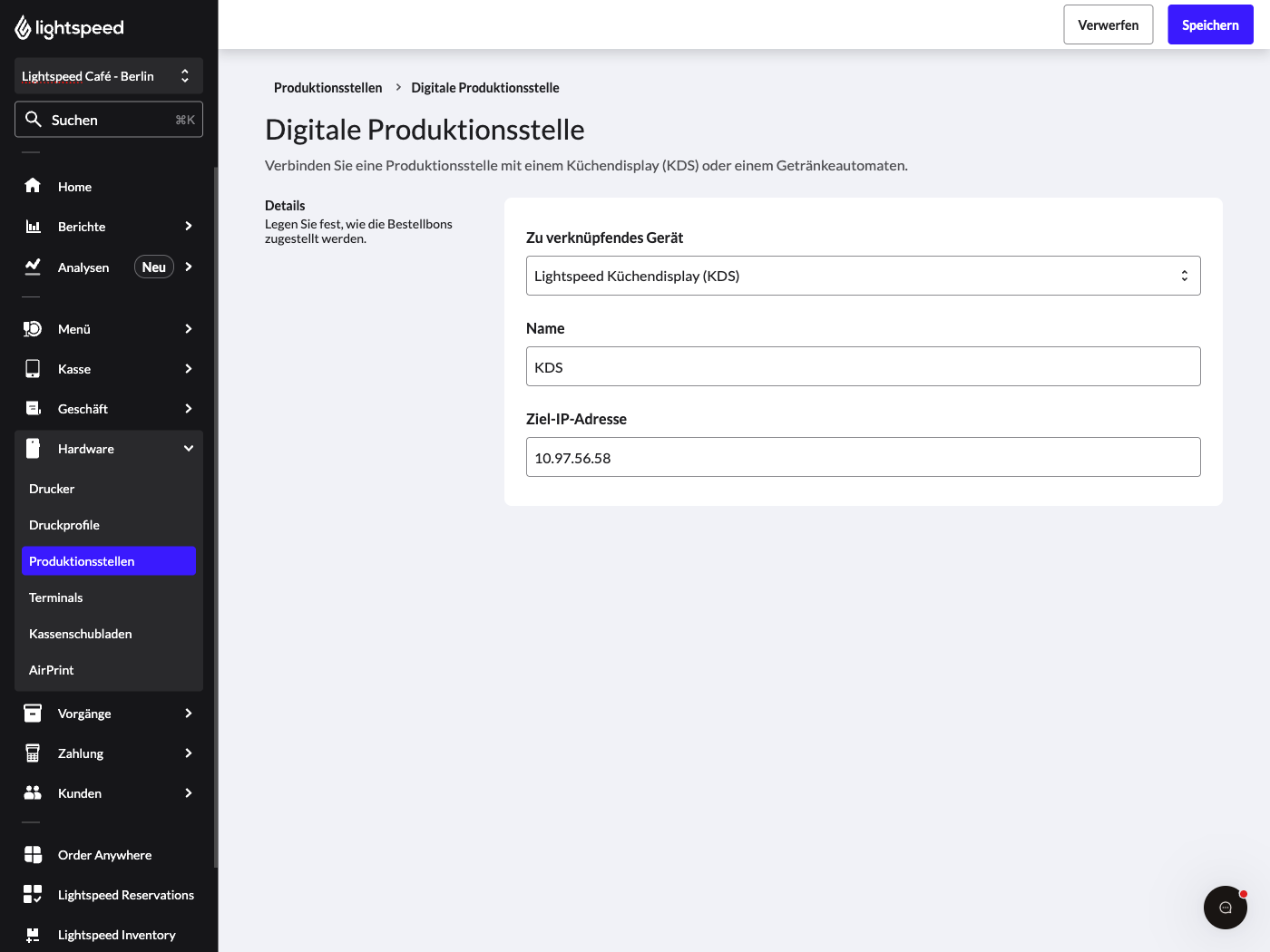Click the Hardware device icon

click(33, 448)
